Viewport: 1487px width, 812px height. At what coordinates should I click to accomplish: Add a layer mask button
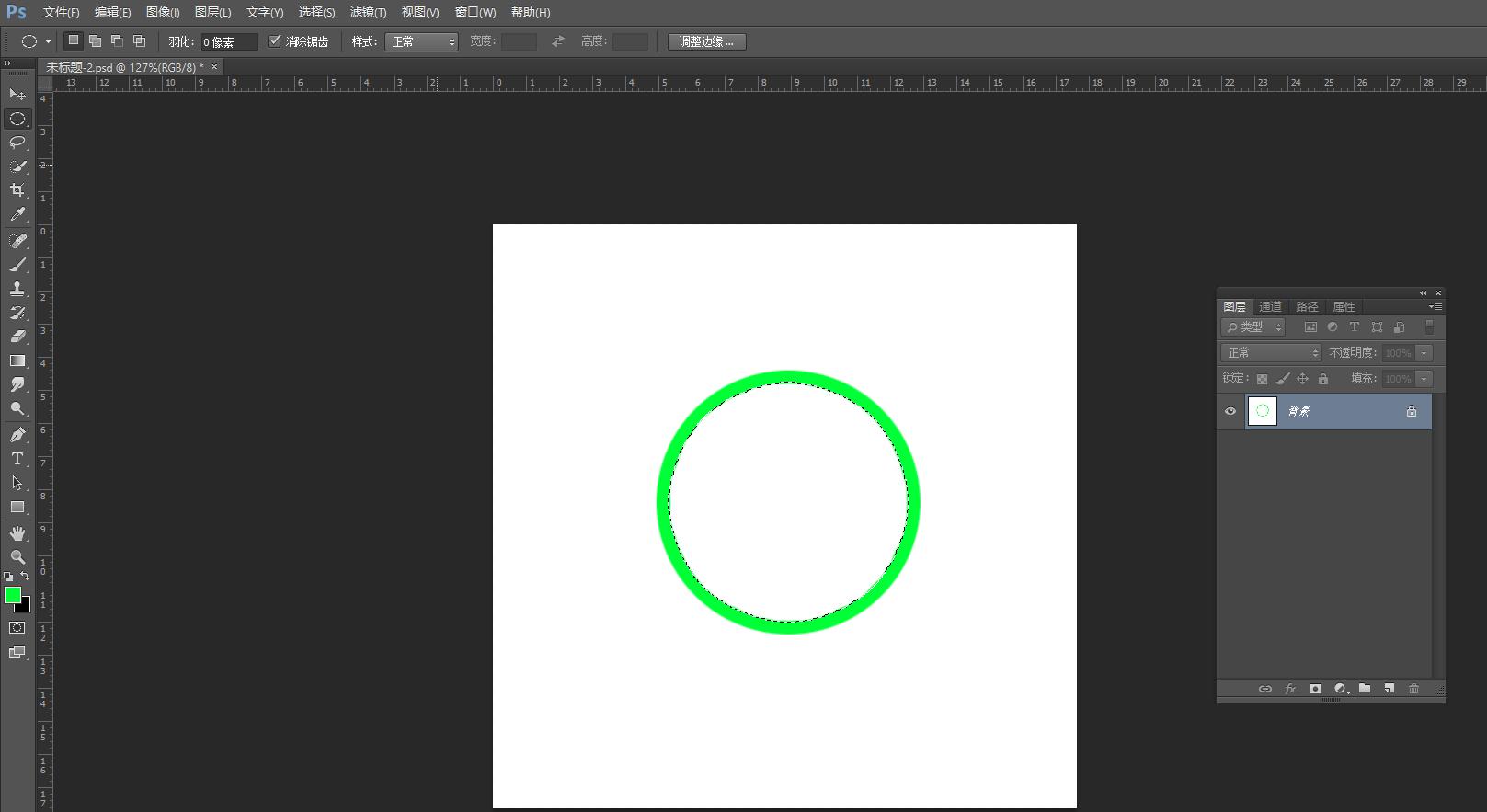pyautogui.click(x=1315, y=689)
